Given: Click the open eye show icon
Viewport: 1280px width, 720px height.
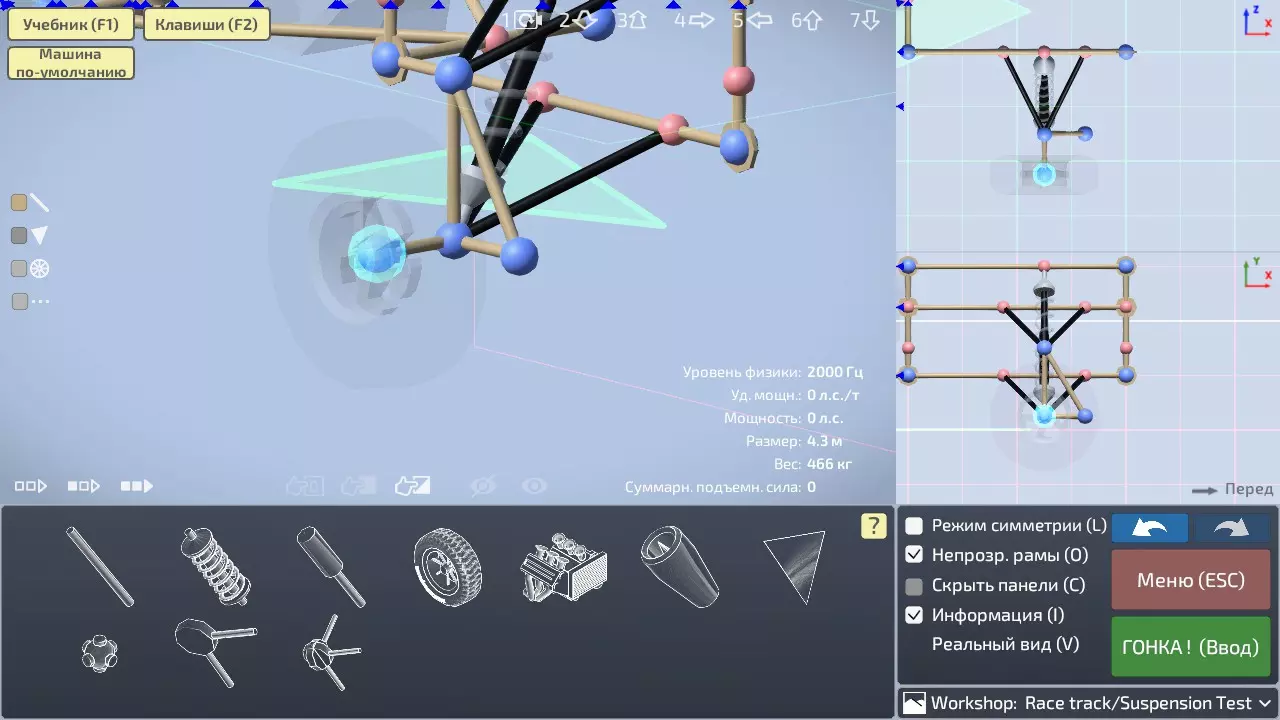Looking at the screenshot, I should (535, 486).
